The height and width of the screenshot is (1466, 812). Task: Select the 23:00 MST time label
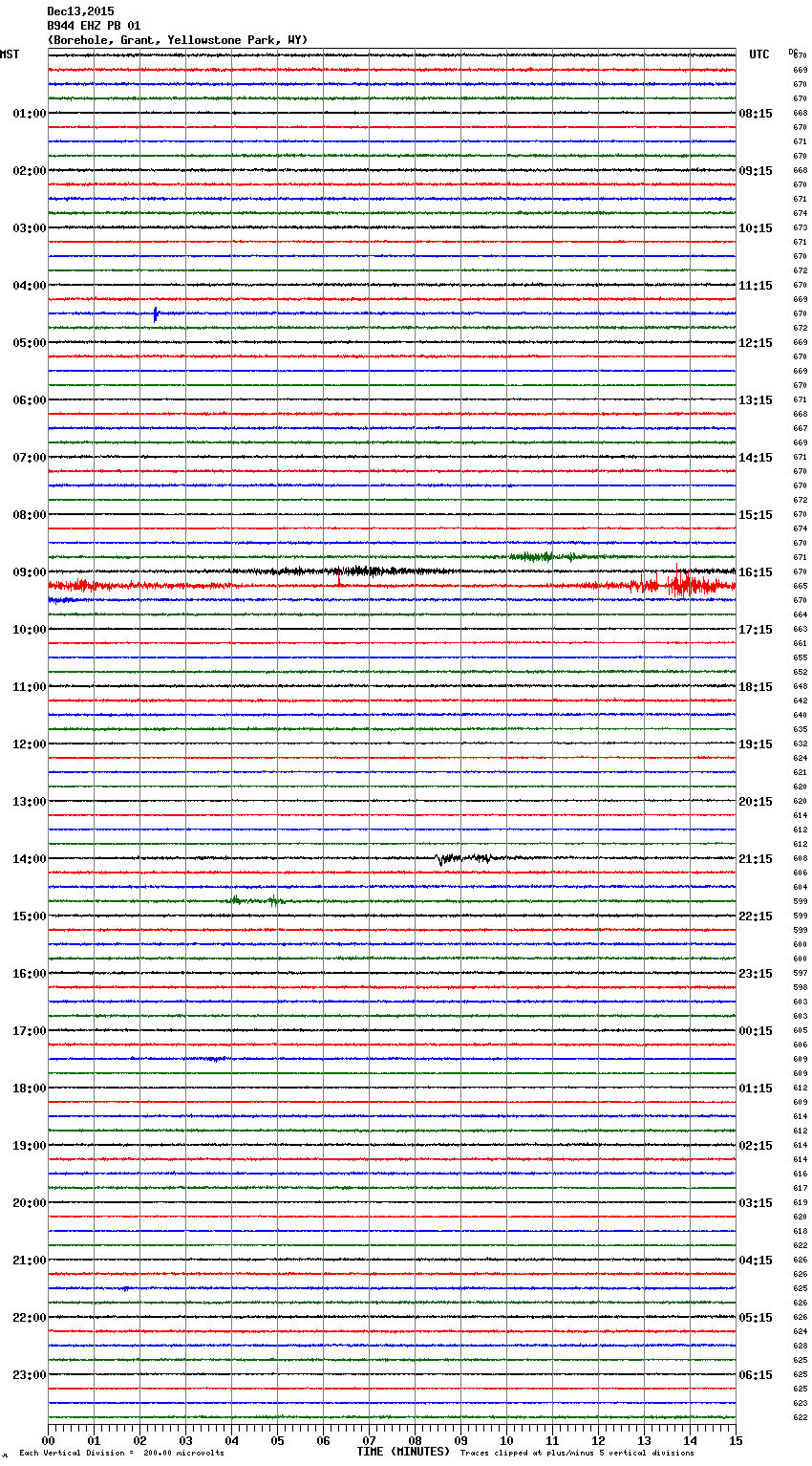[x=30, y=1375]
